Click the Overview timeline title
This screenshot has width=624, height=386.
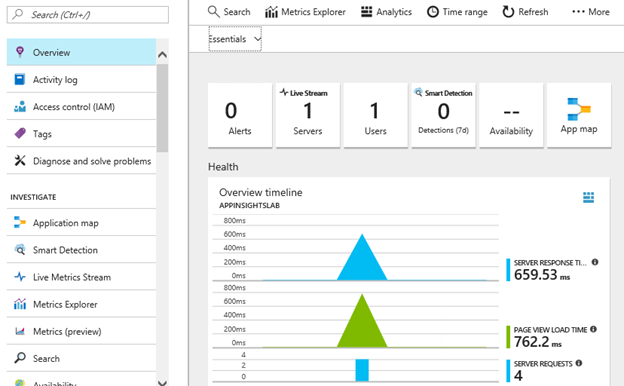tap(261, 192)
